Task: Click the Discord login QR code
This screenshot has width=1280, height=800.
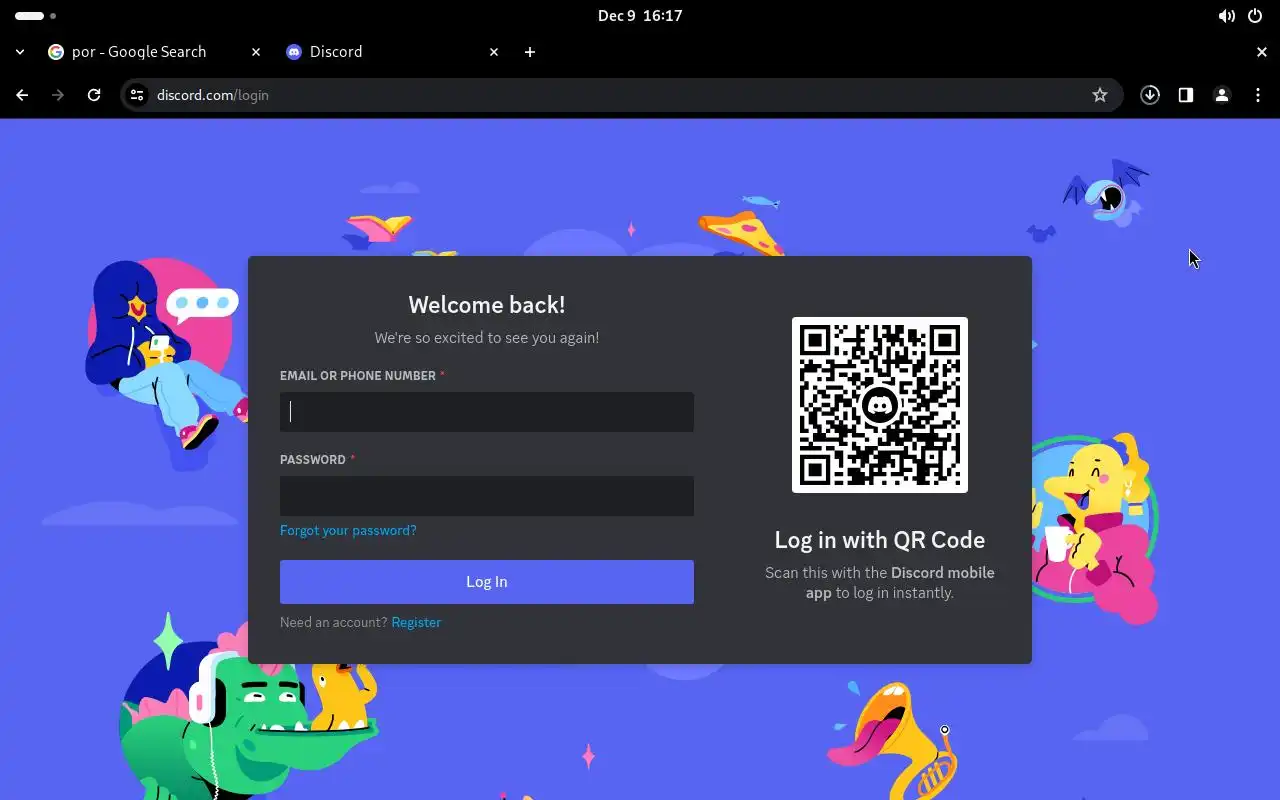Action: 880,405
